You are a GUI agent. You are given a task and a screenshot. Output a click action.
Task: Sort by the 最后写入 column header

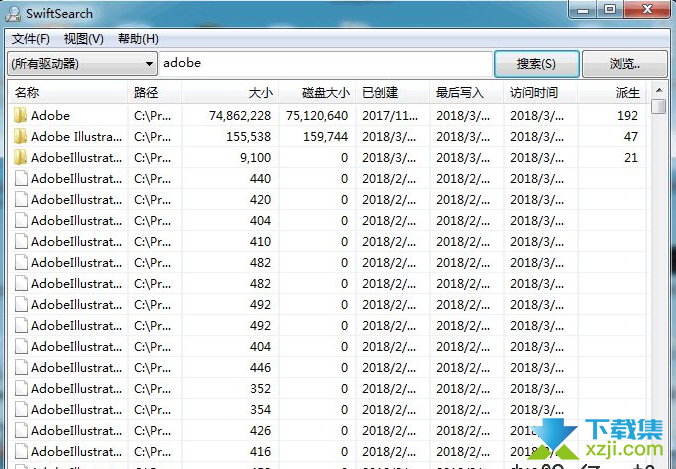(466, 92)
